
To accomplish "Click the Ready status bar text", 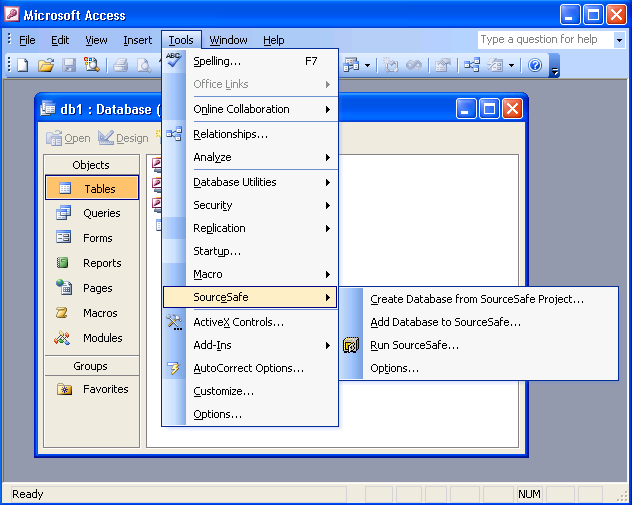I will pyautogui.click(x=27, y=494).
